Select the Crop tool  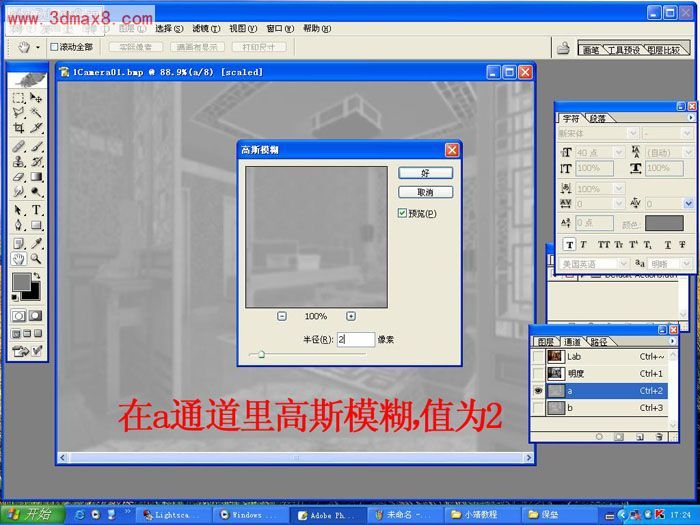pyautogui.click(x=18, y=128)
